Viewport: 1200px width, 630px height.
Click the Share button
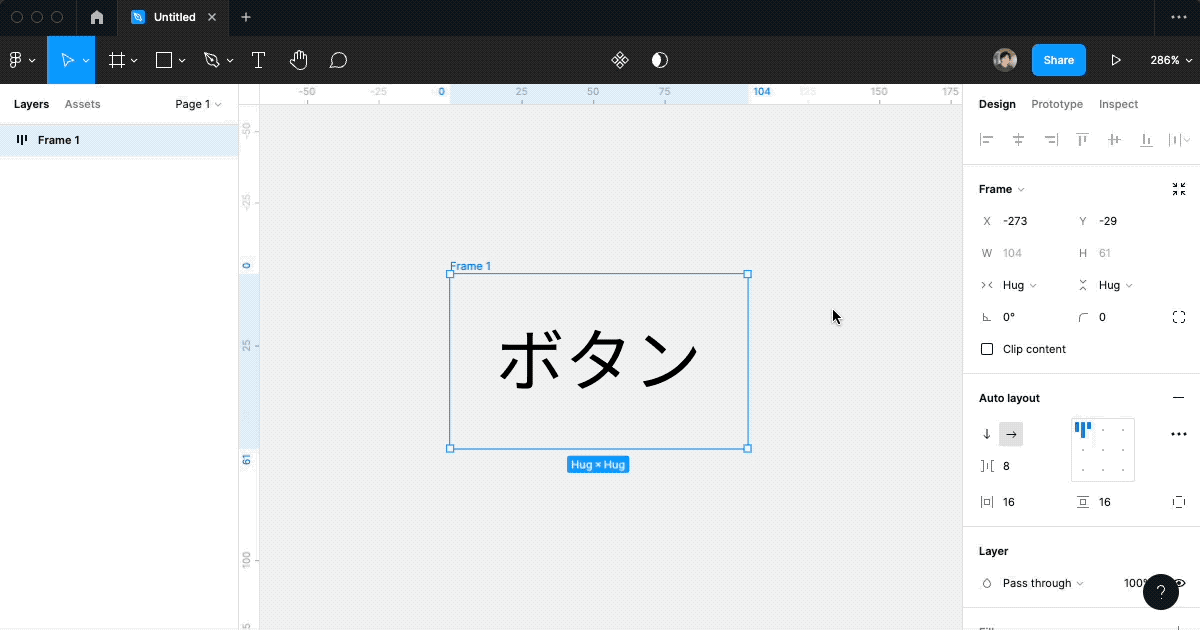[1058, 60]
